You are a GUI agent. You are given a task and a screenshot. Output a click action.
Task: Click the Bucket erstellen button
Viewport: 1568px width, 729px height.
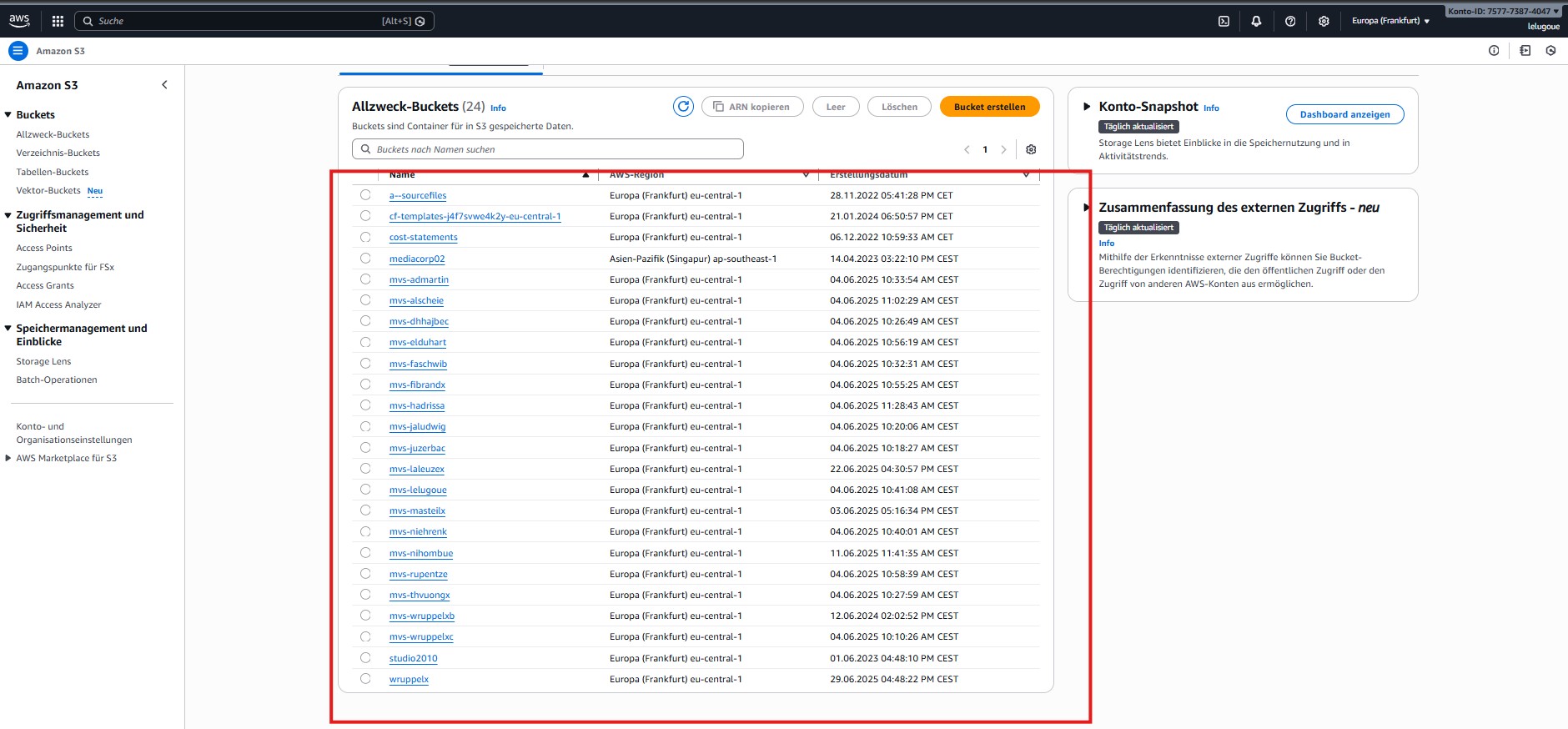[x=989, y=107]
